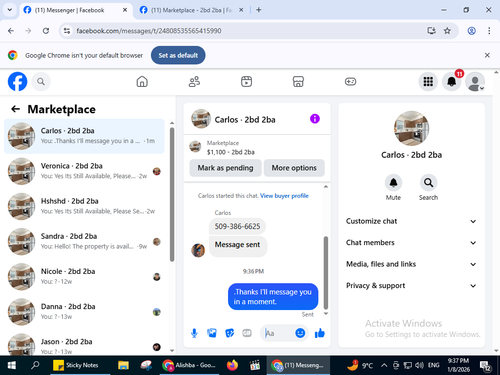This screenshot has height=375, width=500.
Task: Open the Veronica · 2bd 2ba conversation
Action: (x=84, y=171)
